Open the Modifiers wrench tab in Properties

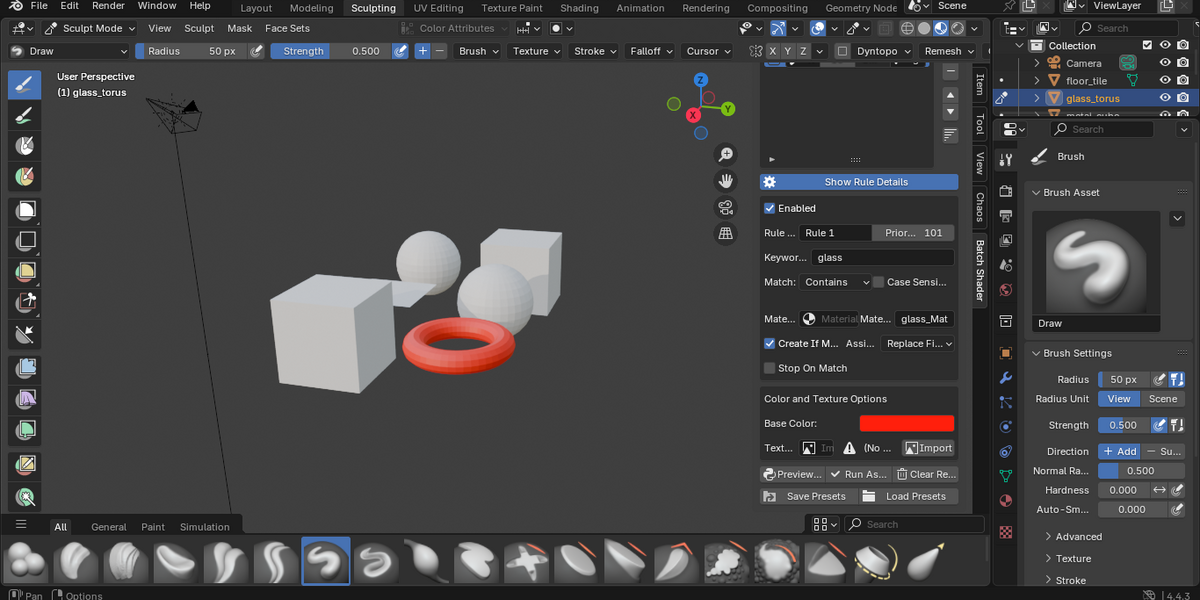tap(1006, 378)
